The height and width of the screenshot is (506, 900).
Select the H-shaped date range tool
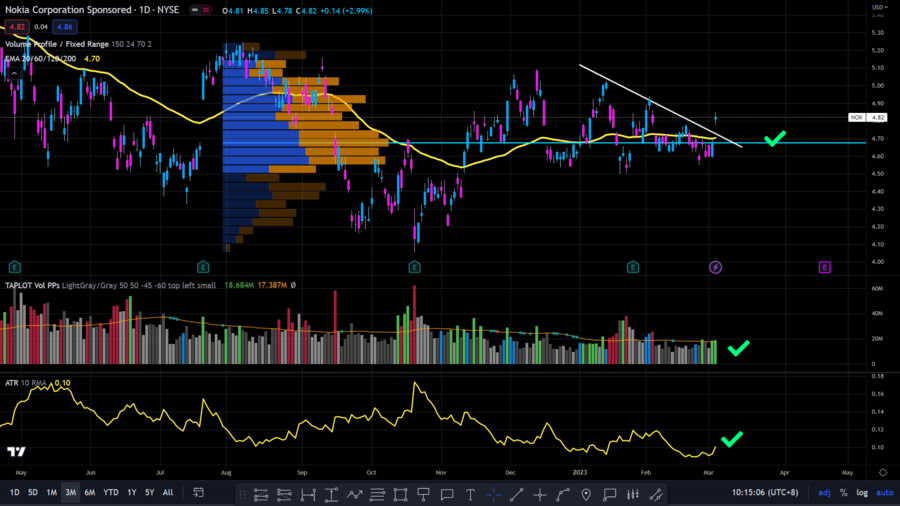(308, 494)
